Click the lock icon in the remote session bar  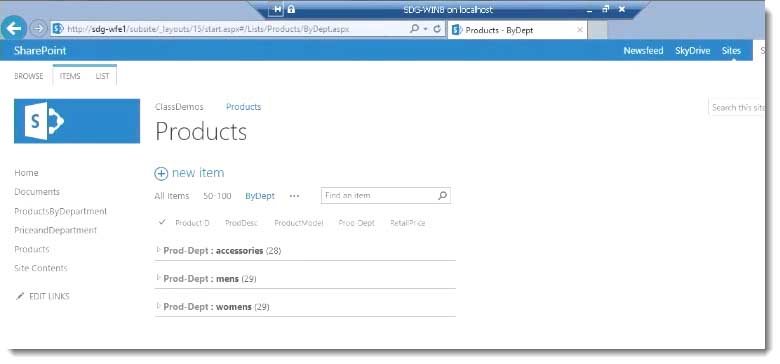point(291,9)
